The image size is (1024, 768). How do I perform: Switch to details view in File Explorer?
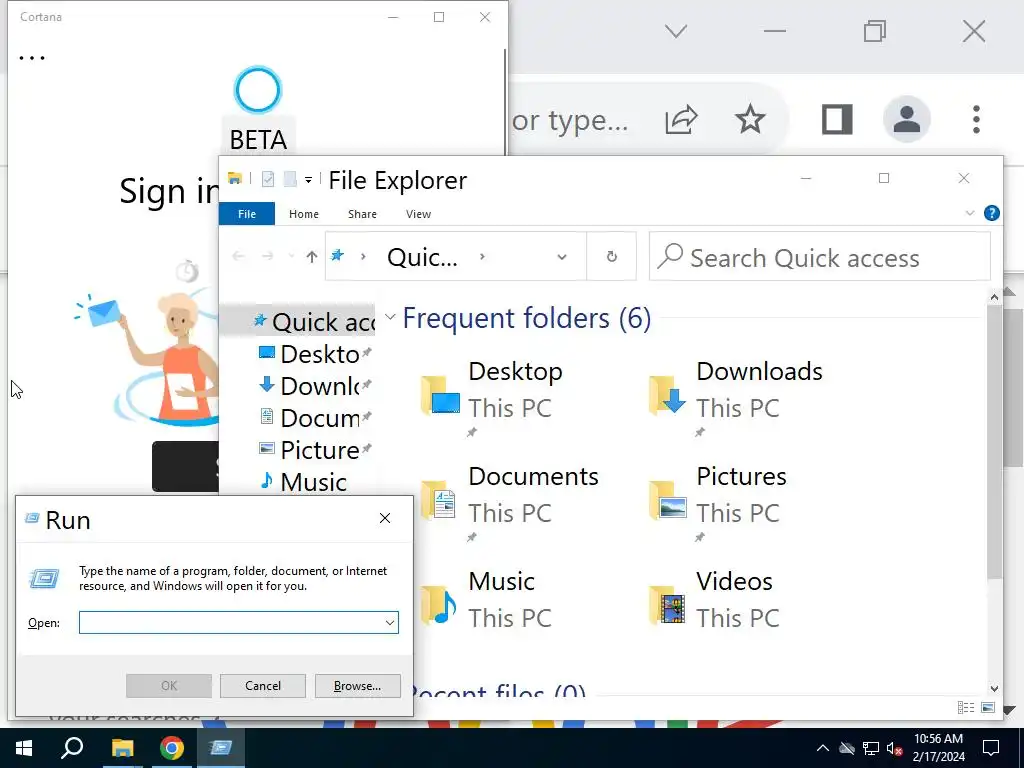pyautogui.click(x=966, y=707)
